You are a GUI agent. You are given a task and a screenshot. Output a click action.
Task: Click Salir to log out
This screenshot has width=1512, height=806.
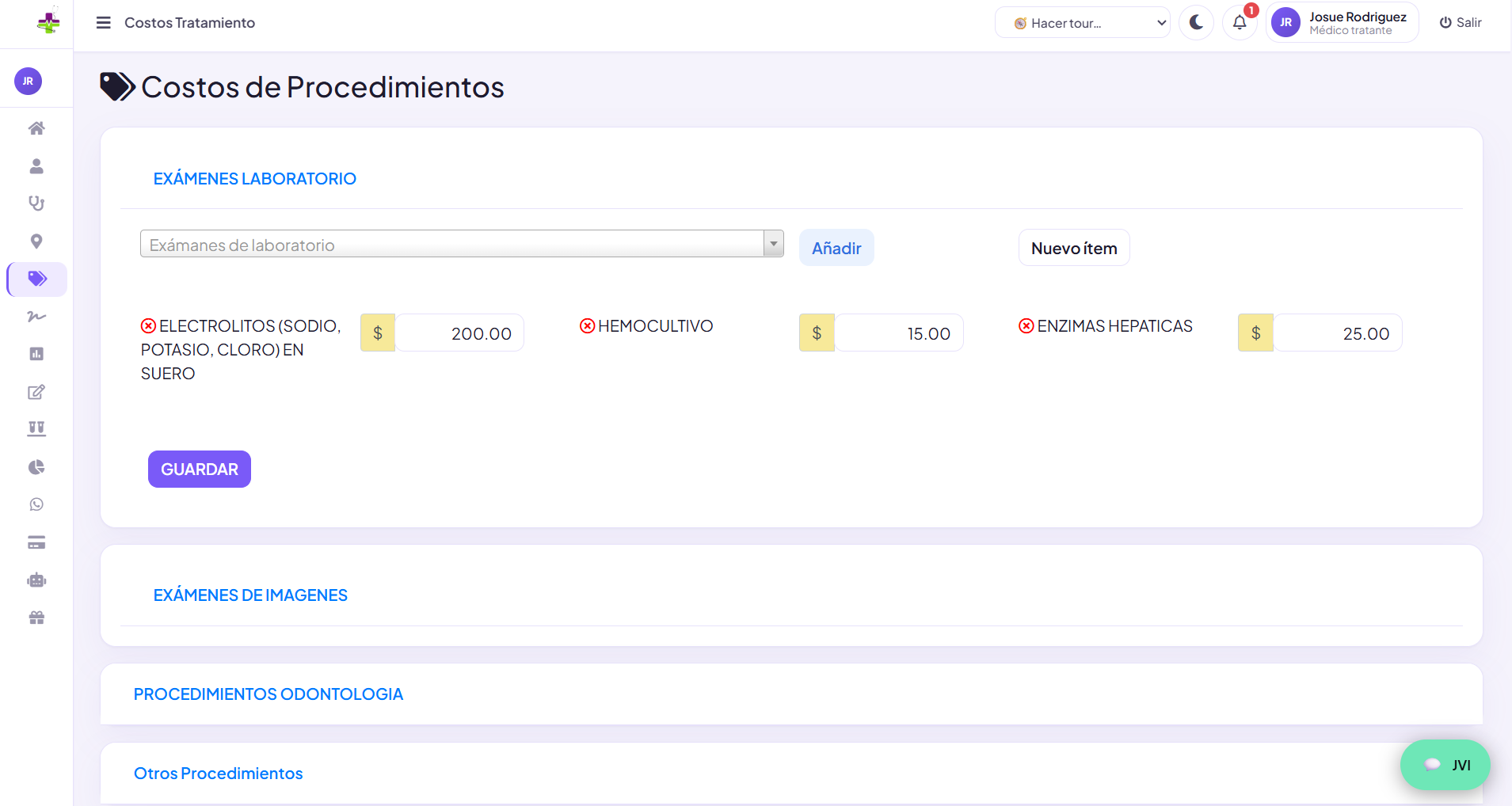[1461, 23]
